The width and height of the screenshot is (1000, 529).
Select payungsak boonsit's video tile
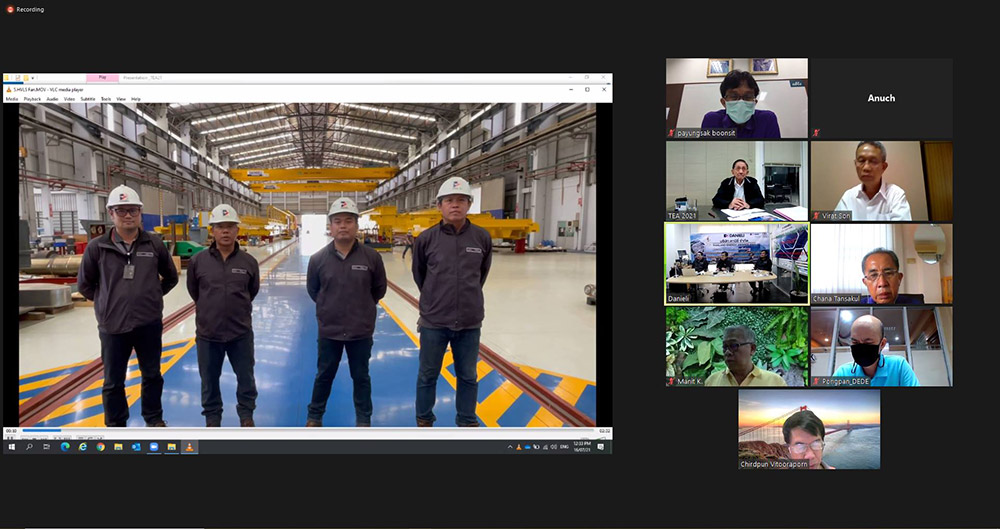736,98
